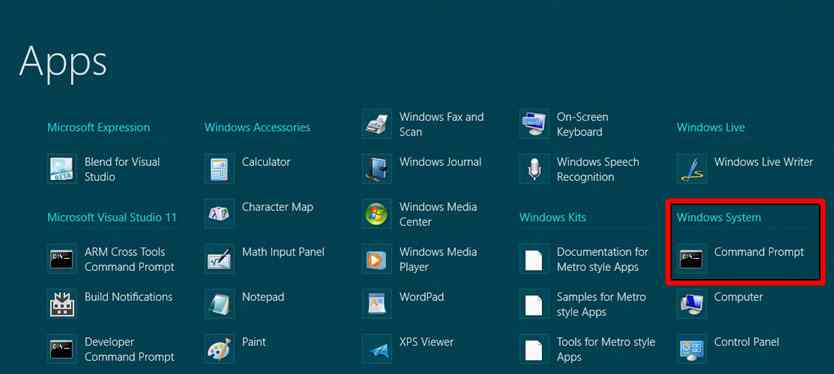Select the Windows Accessories group heading

[x=257, y=128]
